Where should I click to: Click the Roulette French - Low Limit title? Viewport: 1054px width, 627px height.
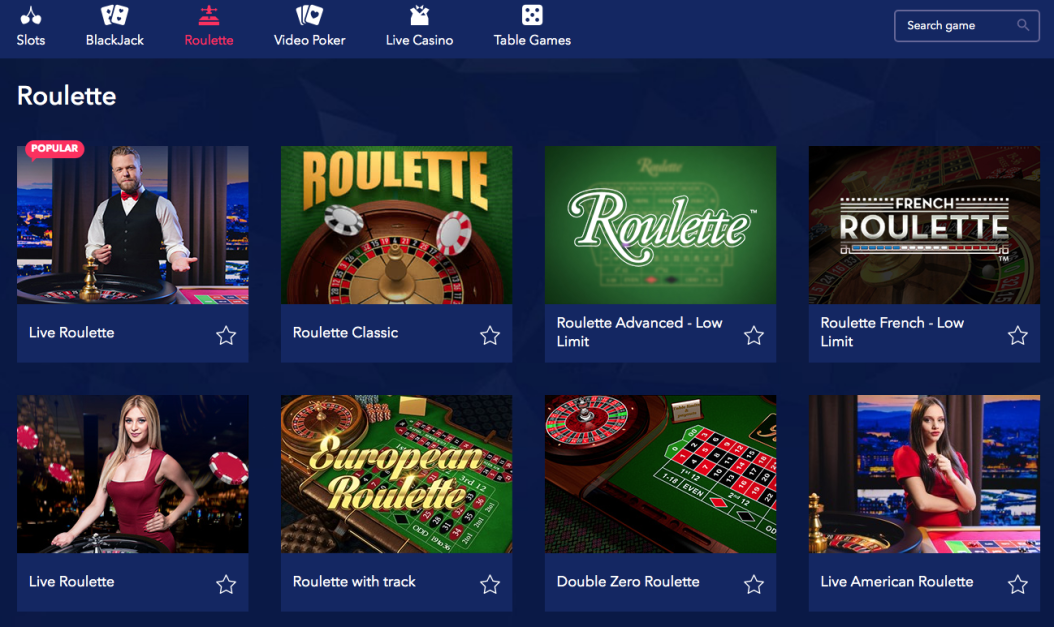point(892,332)
